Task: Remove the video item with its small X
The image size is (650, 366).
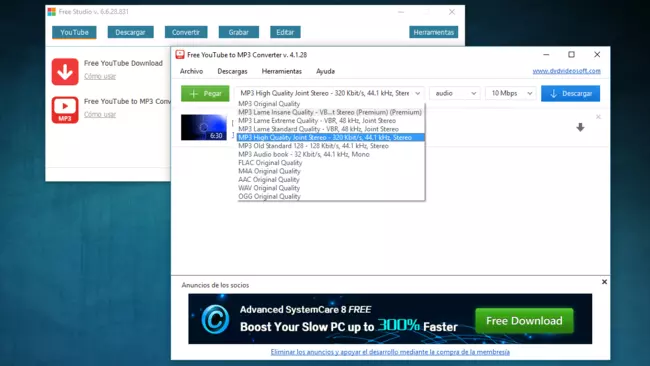Action: (x=598, y=117)
